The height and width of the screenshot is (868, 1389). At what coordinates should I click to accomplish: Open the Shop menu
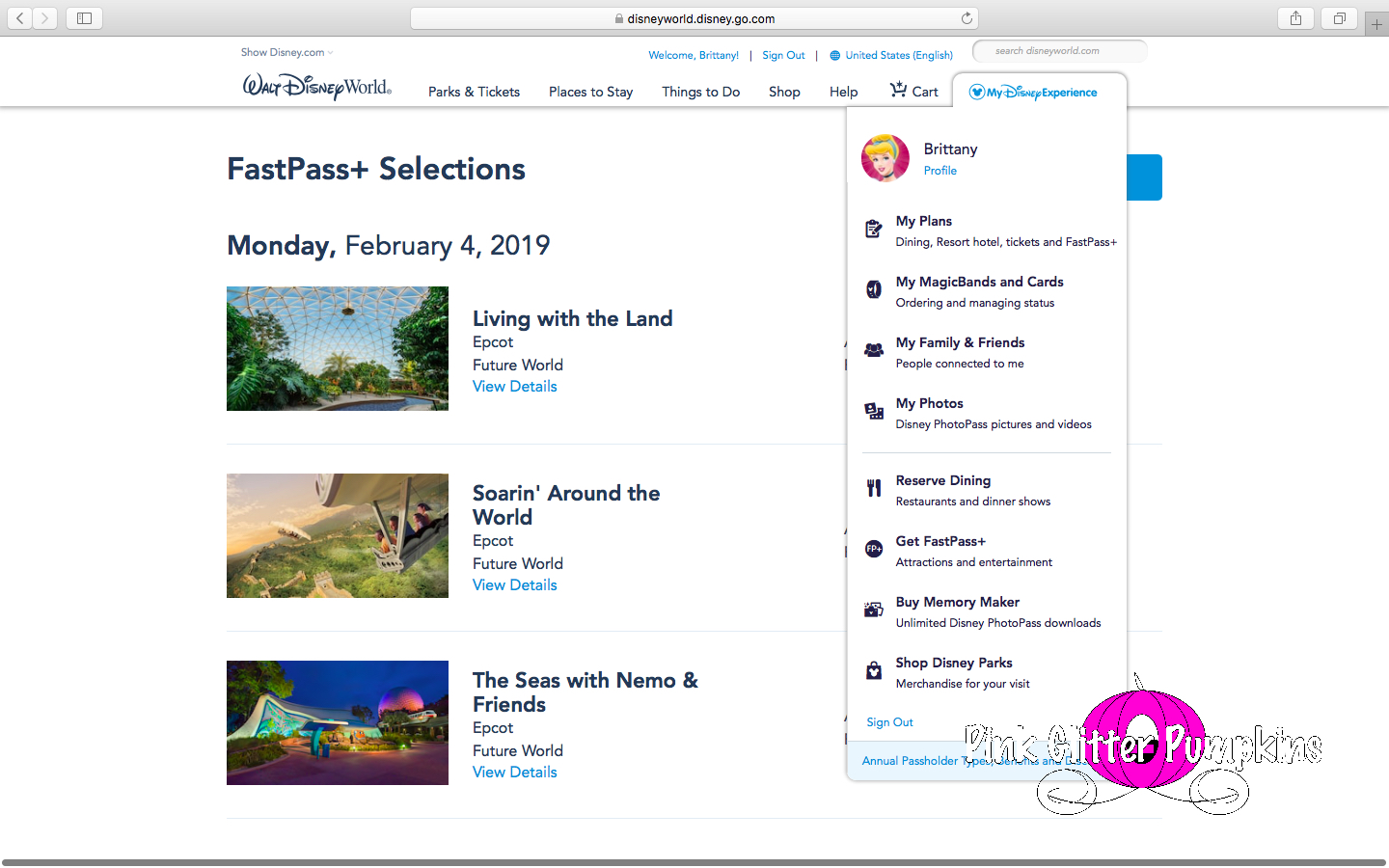tap(784, 92)
